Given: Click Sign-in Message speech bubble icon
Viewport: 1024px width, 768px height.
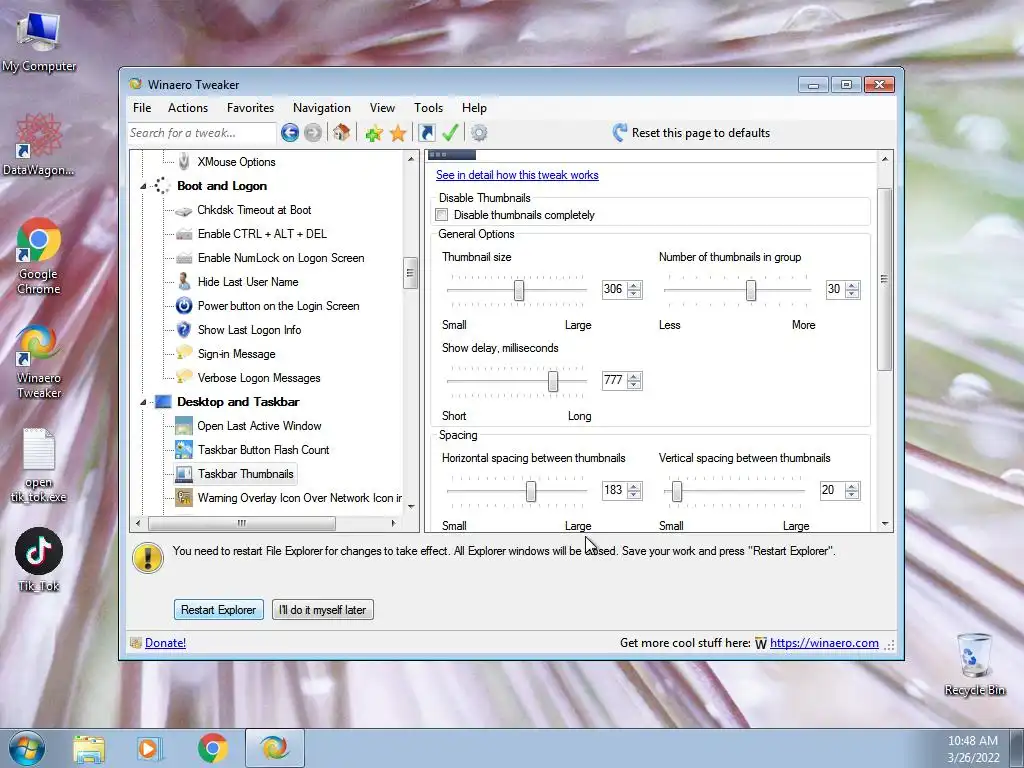Looking at the screenshot, I should (x=184, y=353).
